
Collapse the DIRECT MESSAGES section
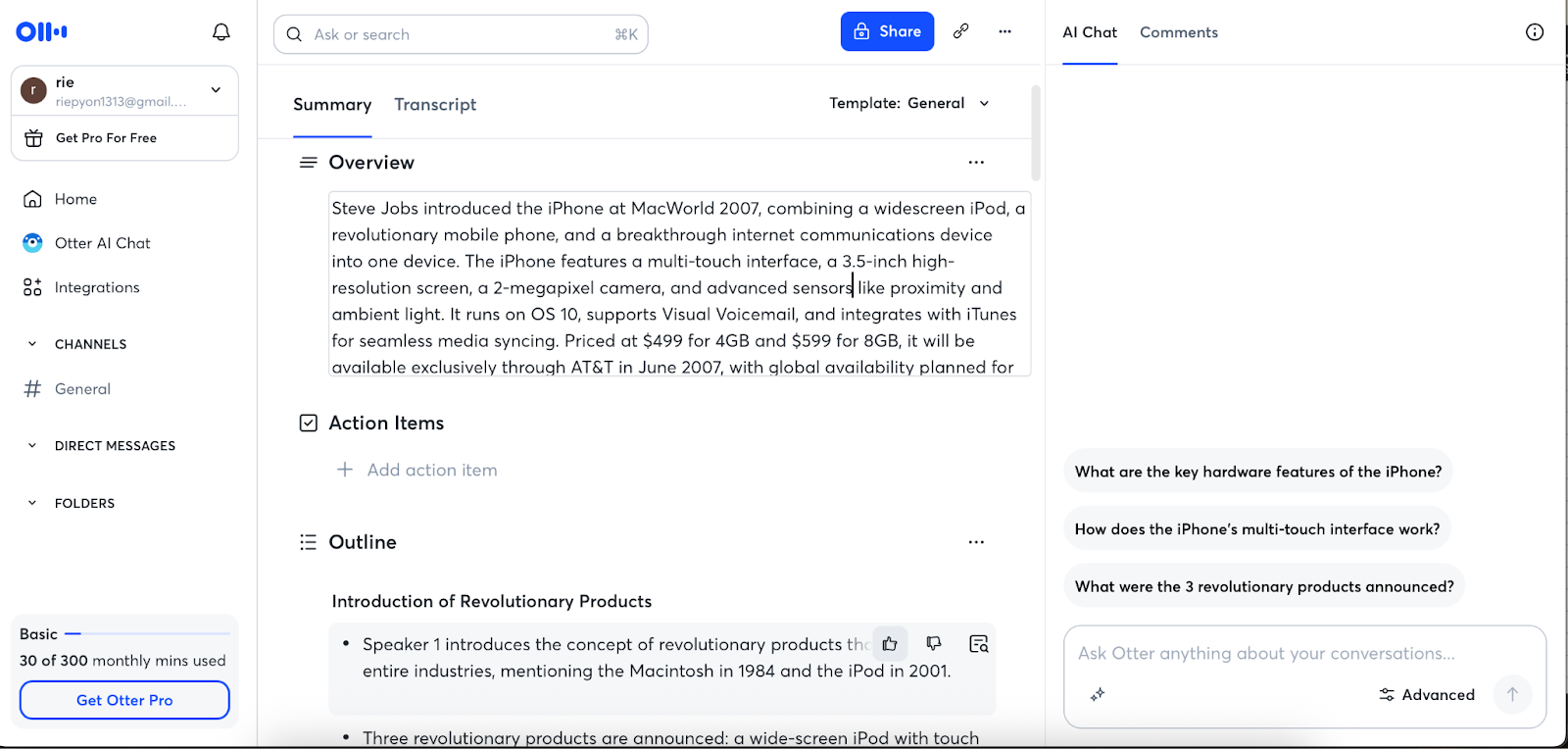32,446
